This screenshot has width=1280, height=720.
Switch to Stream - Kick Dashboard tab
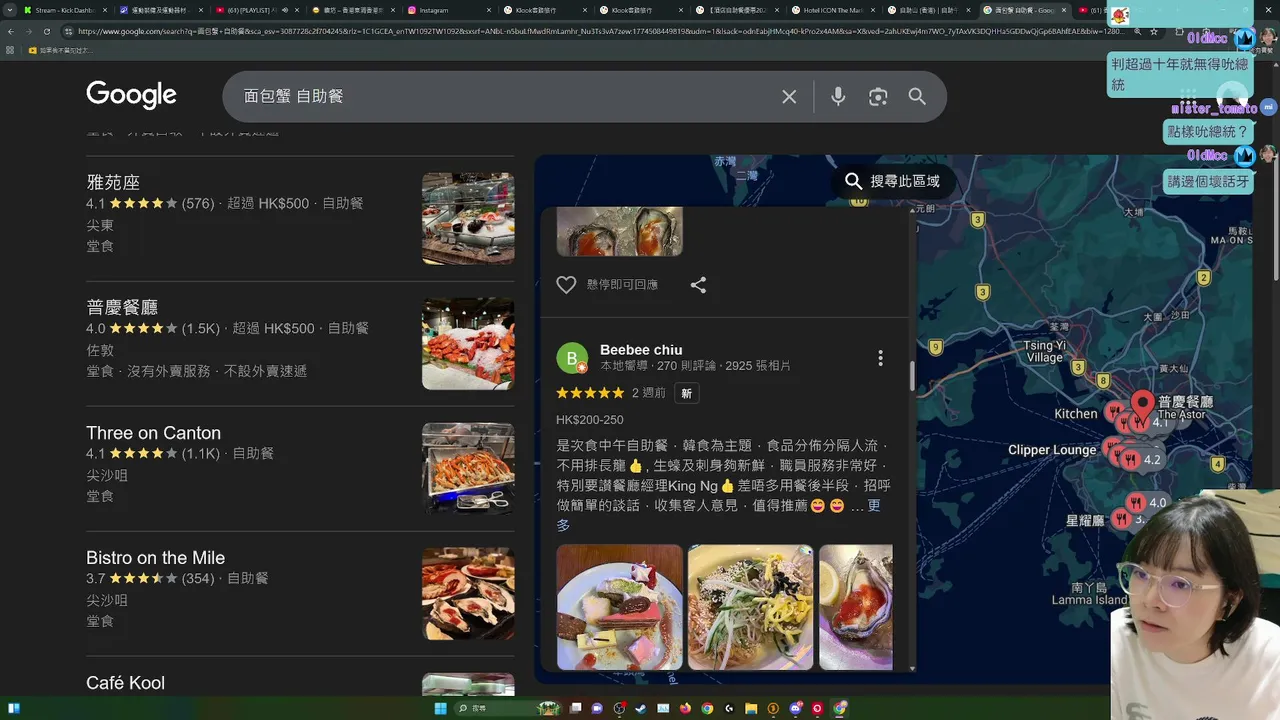tap(63, 10)
